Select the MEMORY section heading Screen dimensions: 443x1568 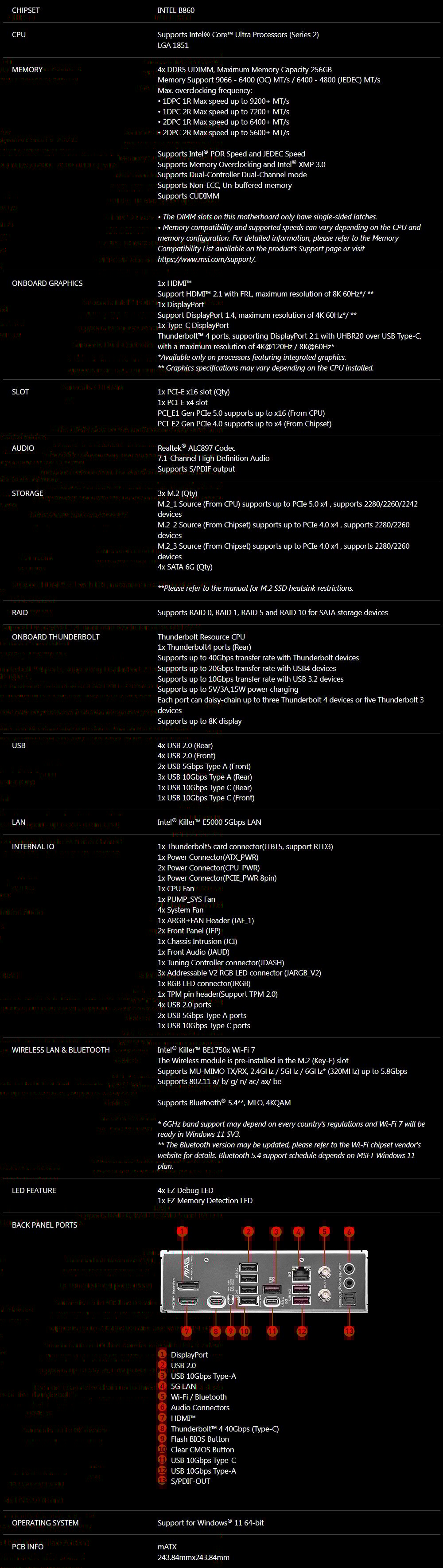pyautogui.click(x=27, y=70)
